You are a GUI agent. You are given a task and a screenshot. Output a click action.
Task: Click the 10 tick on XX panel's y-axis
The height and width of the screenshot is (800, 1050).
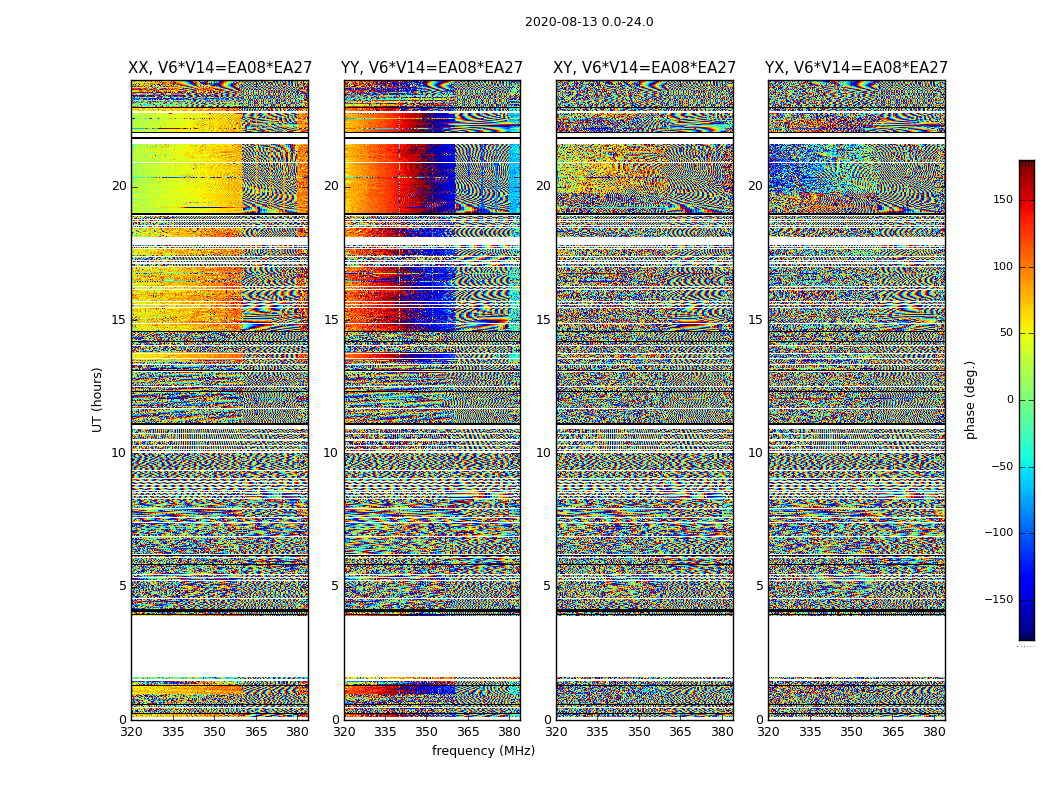pos(118,453)
